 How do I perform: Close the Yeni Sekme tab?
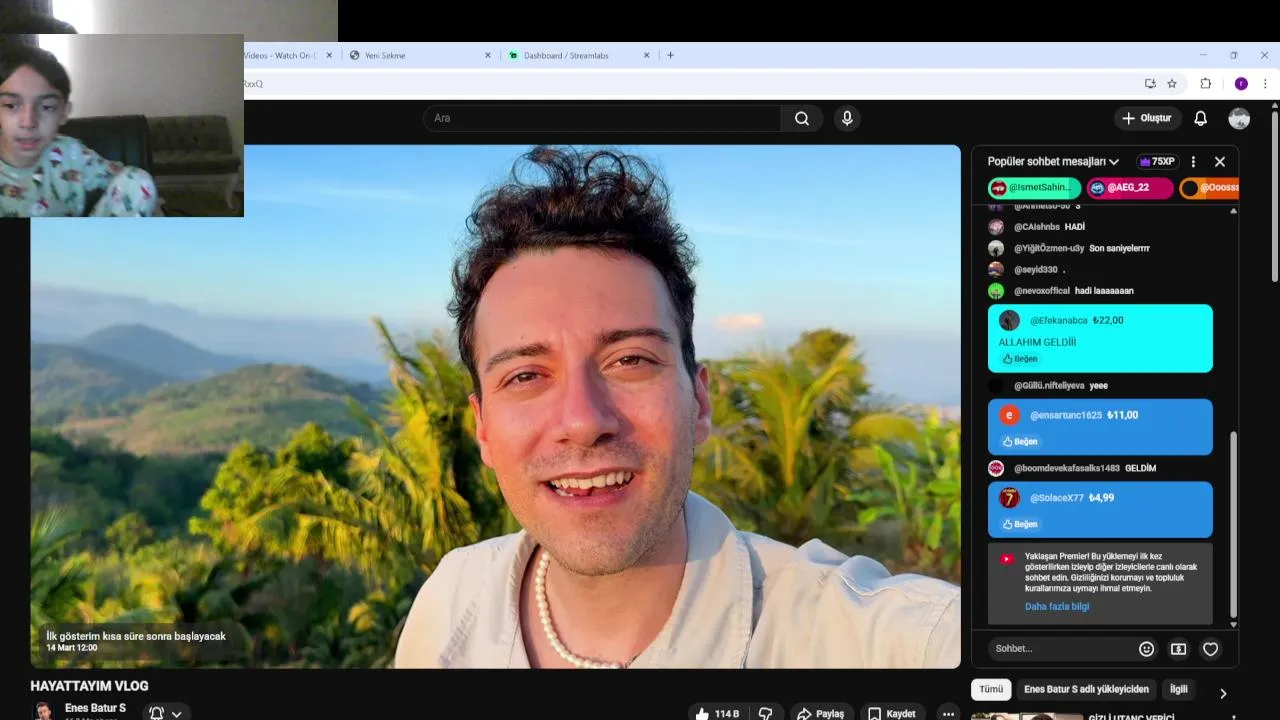(x=488, y=55)
